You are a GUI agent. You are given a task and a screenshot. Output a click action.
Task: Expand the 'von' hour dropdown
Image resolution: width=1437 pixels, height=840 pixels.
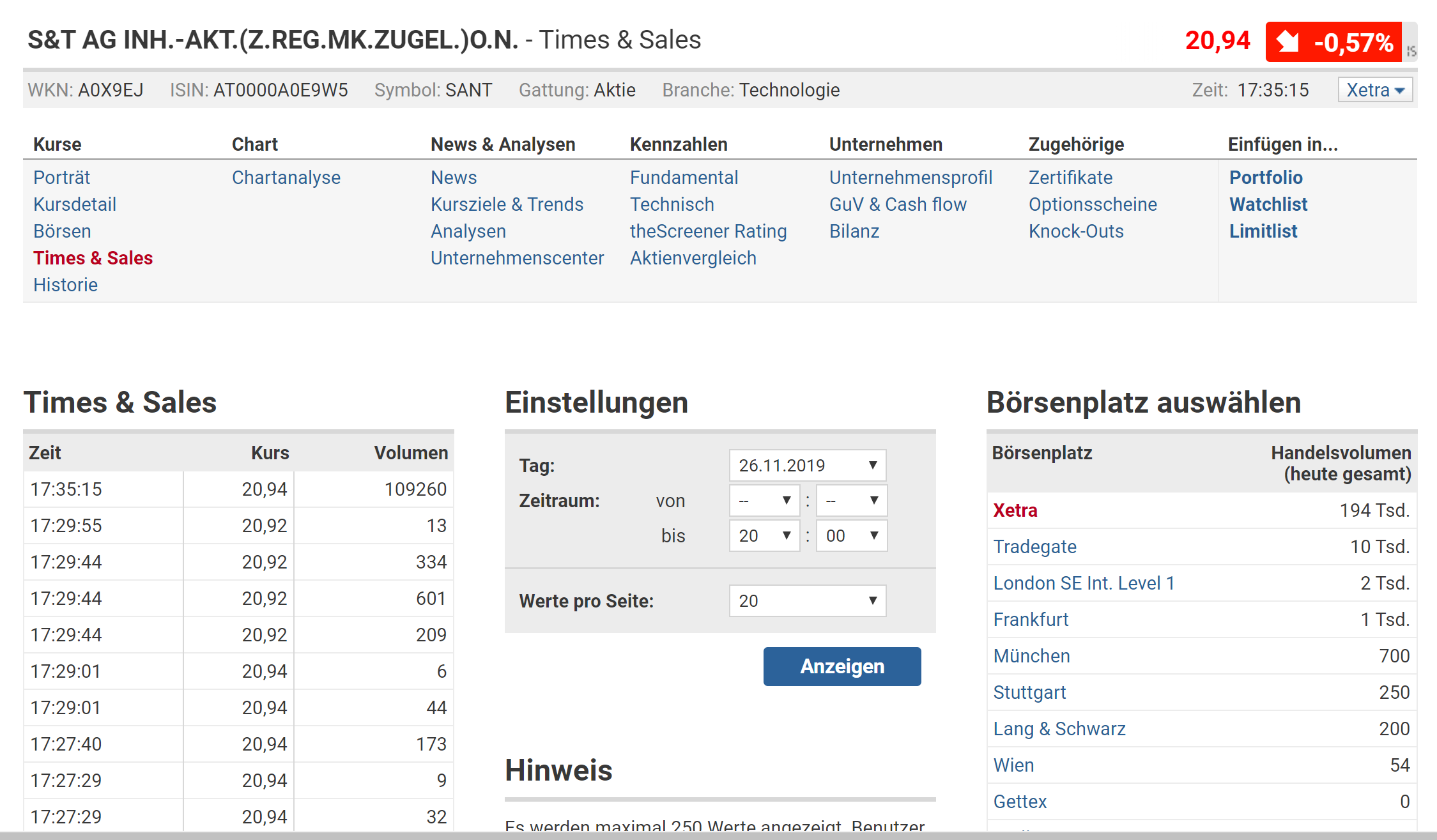click(764, 501)
